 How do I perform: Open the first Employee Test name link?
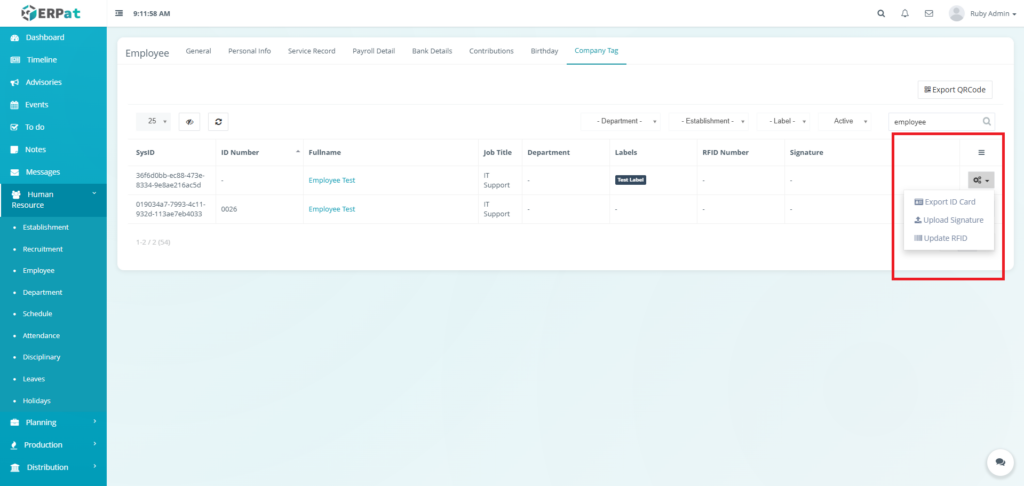click(x=332, y=180)
